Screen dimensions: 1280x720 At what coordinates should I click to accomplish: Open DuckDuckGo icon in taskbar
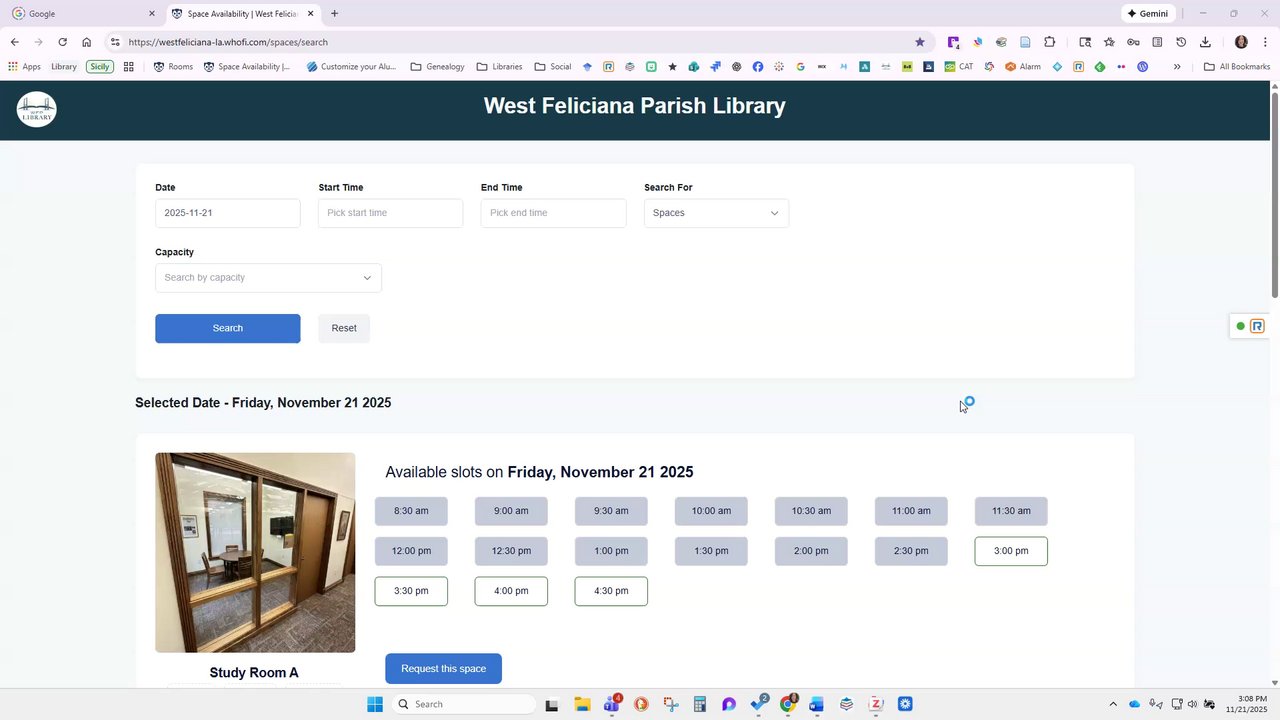tap(641, 704)
